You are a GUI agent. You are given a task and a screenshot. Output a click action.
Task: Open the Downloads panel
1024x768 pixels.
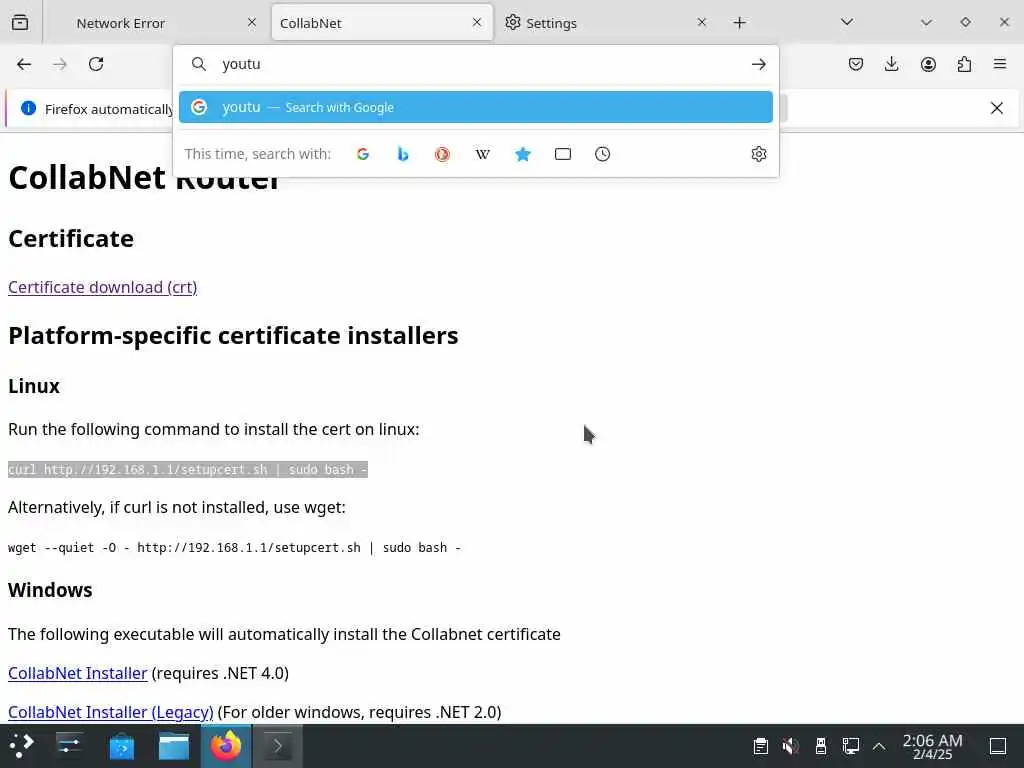pos(891,64)
